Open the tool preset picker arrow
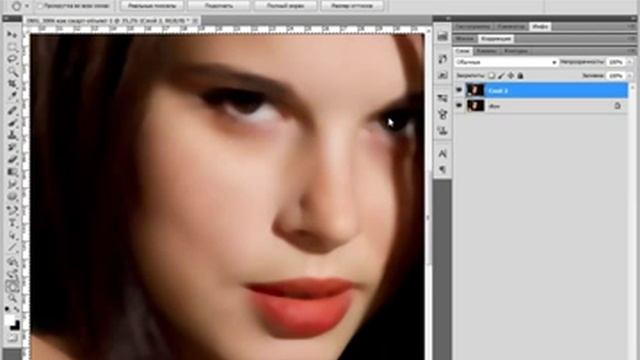 tap(27, 6)
